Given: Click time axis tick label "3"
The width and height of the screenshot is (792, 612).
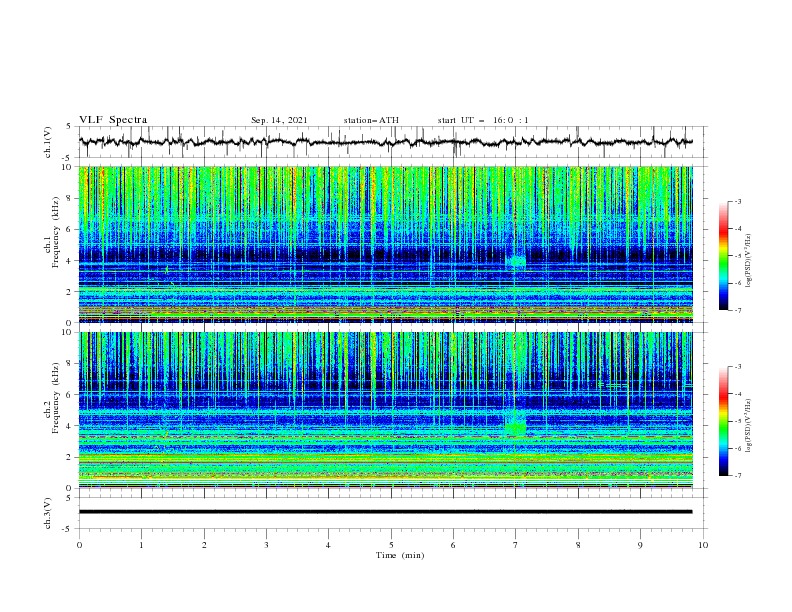Looking at the screenshot, I should (267, 545).
